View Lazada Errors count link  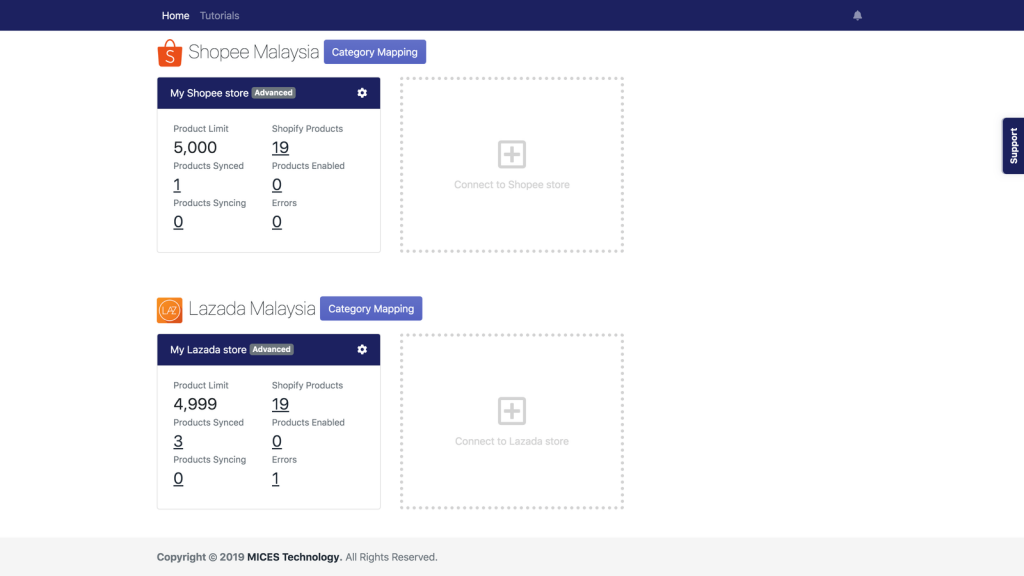tap(276, 479)
